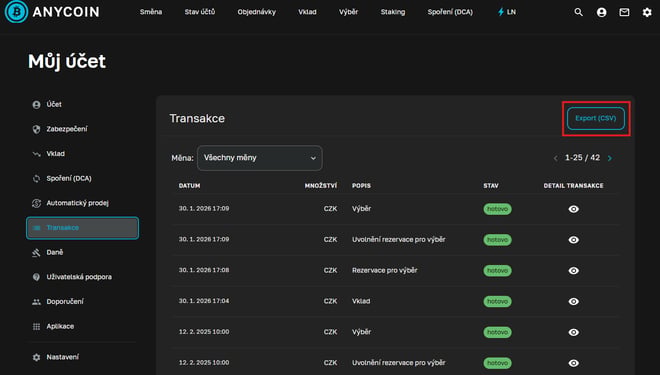Select Nastavení in the sidebar
Screen dimensions: 660x375
62,357
